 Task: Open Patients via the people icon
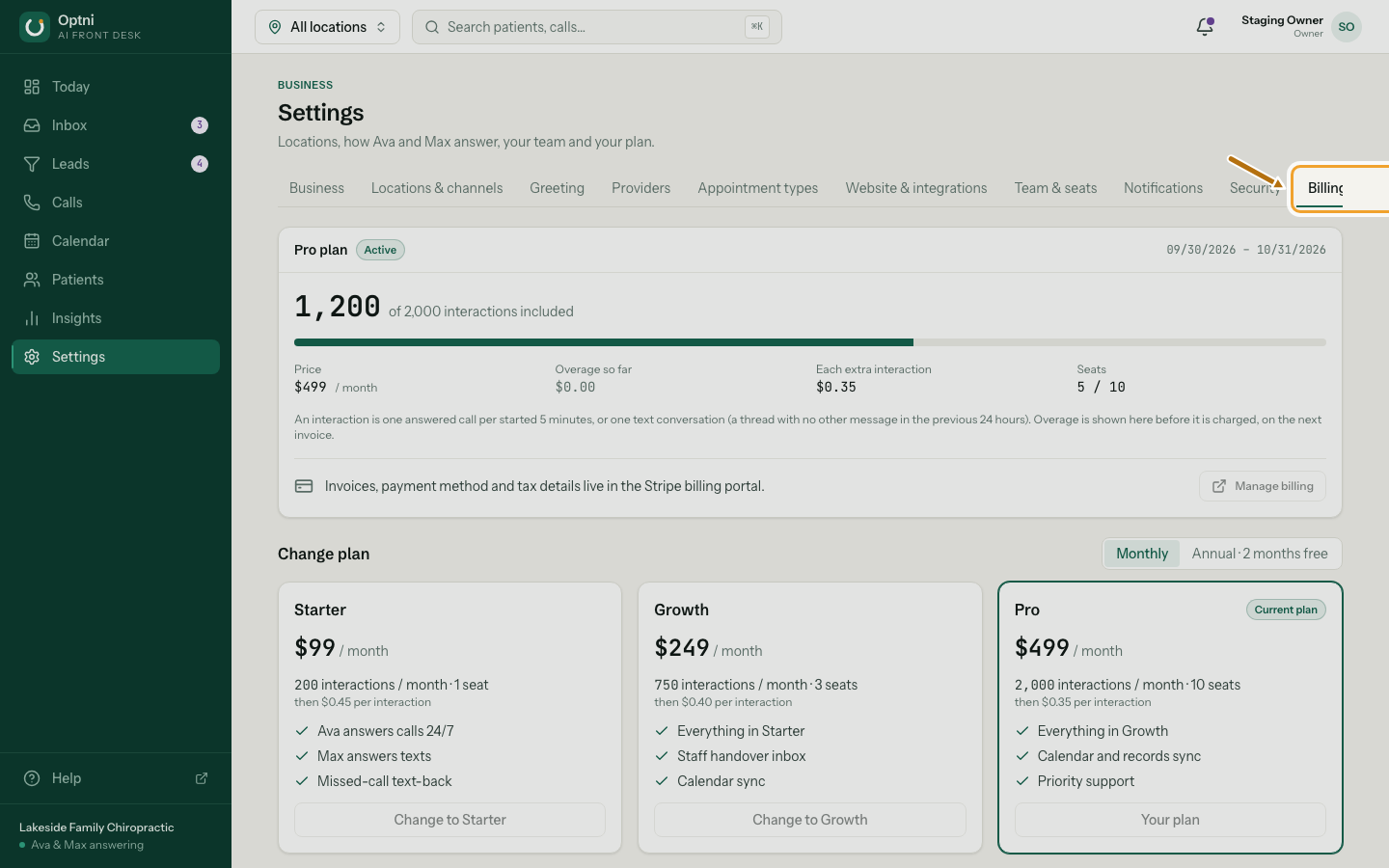tap(32, 280)
